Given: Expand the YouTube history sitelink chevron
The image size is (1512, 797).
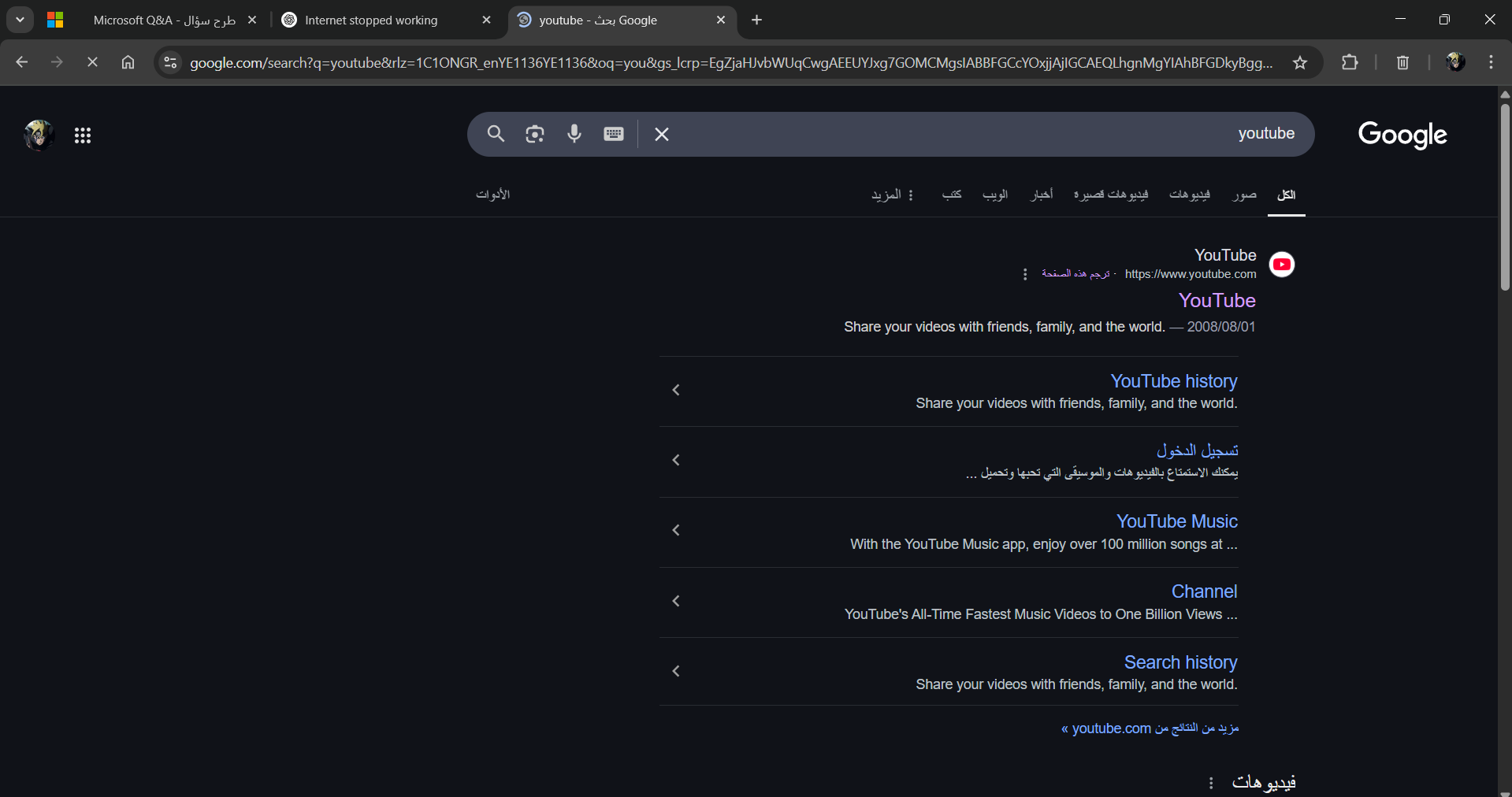Looking at the screenshot, I should (x=675, y=390).
